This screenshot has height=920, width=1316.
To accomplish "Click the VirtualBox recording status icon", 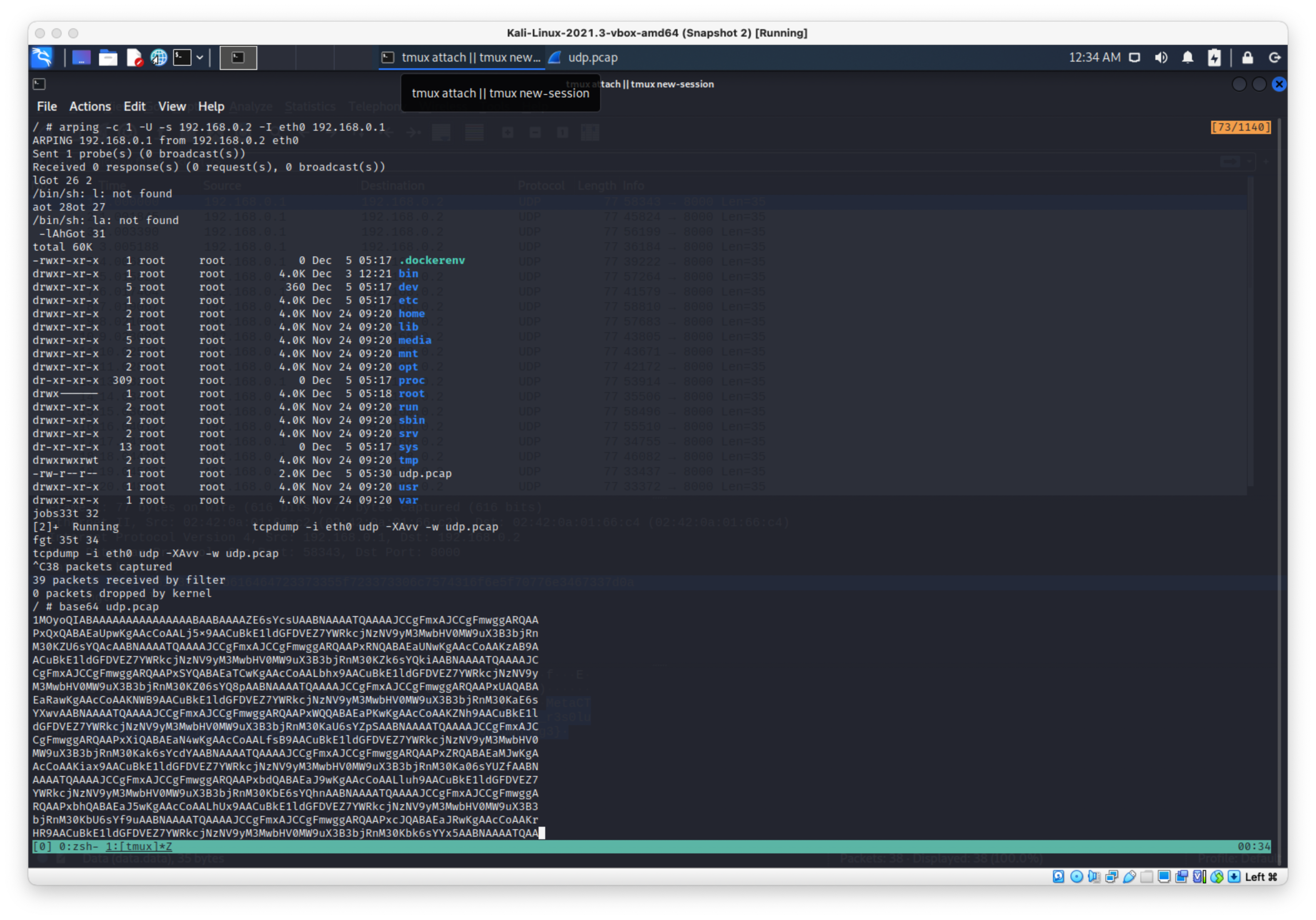I will pyautogui.click(x=1181, y=876).
